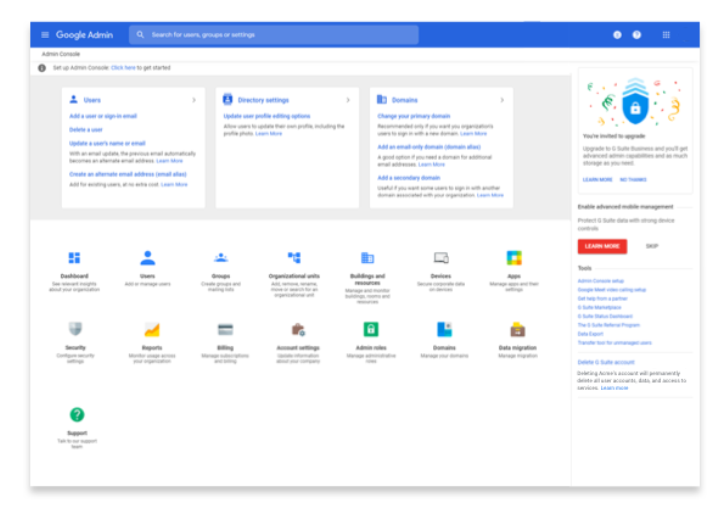Open the hamburger main menu
The height and width of the screenshot is (527, 728).
click(x=44, y=35)
